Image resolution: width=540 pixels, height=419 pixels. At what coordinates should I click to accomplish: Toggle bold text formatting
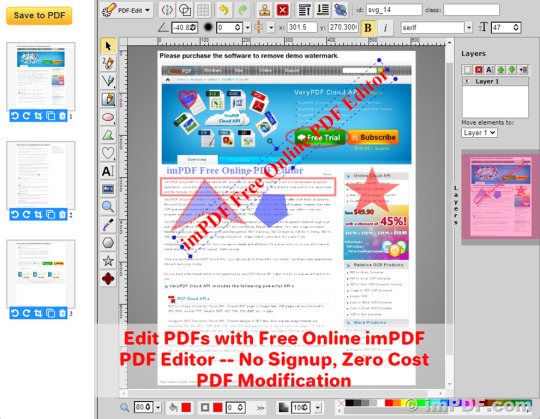coord(368,28)
